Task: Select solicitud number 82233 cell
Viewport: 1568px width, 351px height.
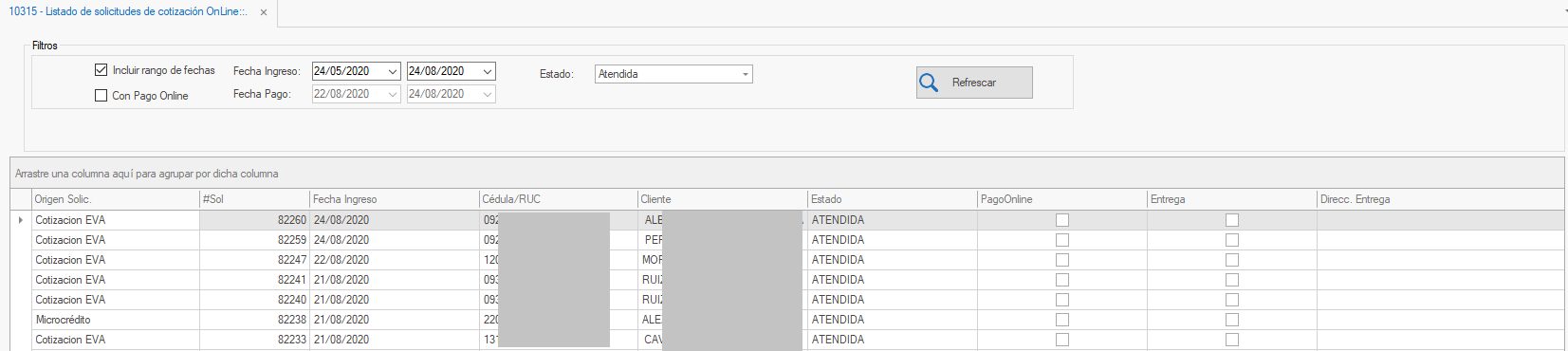Action: tap(255, 340)
